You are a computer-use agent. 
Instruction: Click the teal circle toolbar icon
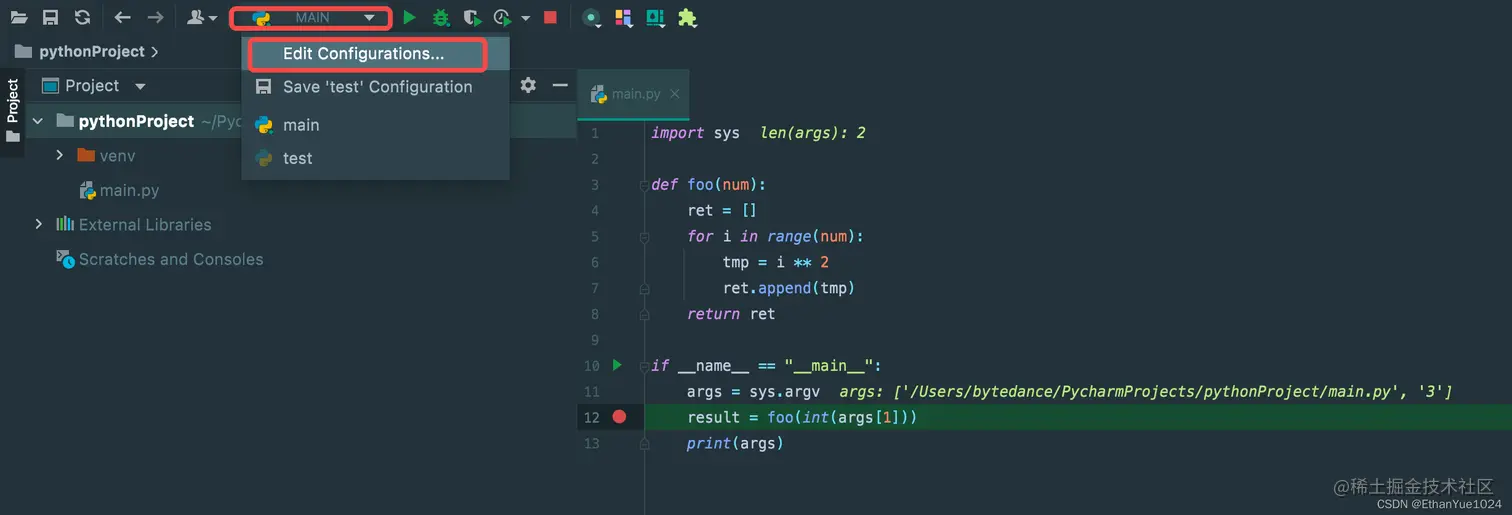pos(592,17)
